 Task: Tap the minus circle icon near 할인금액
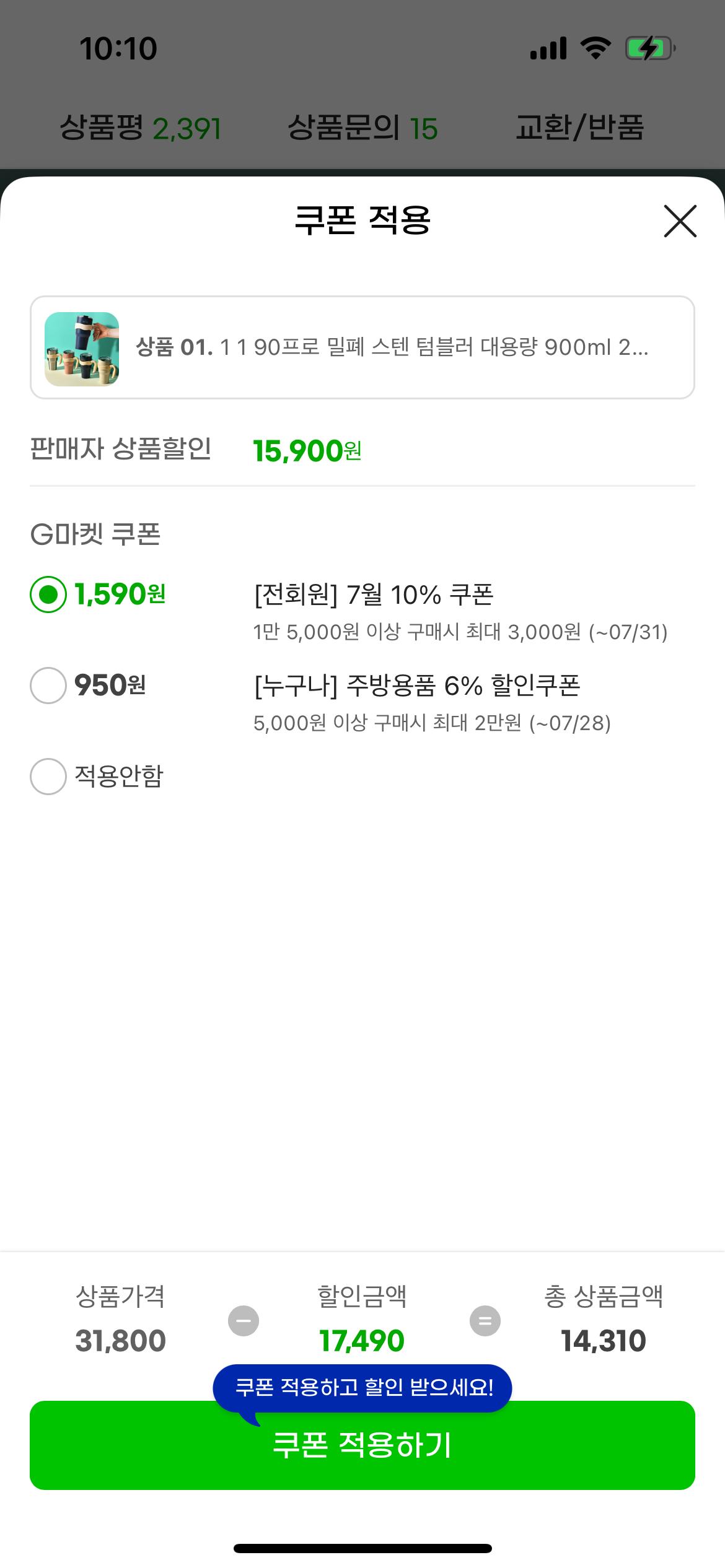pos(244,1321)
